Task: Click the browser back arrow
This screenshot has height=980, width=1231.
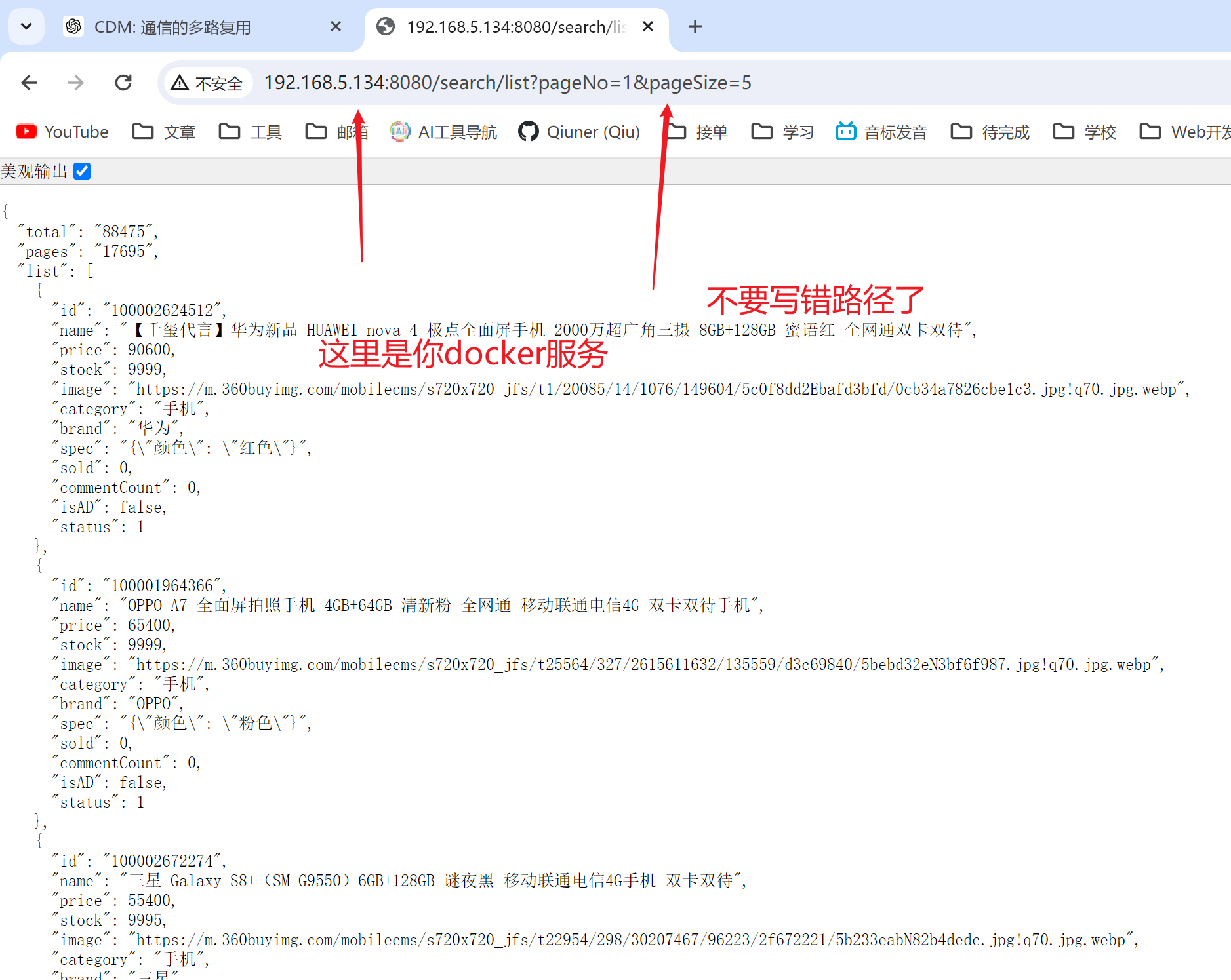Action: coord(29,83)
